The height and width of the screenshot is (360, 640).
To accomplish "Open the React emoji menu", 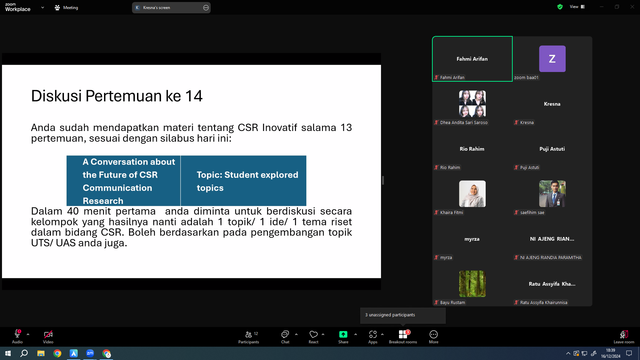I will coord(313,336).
